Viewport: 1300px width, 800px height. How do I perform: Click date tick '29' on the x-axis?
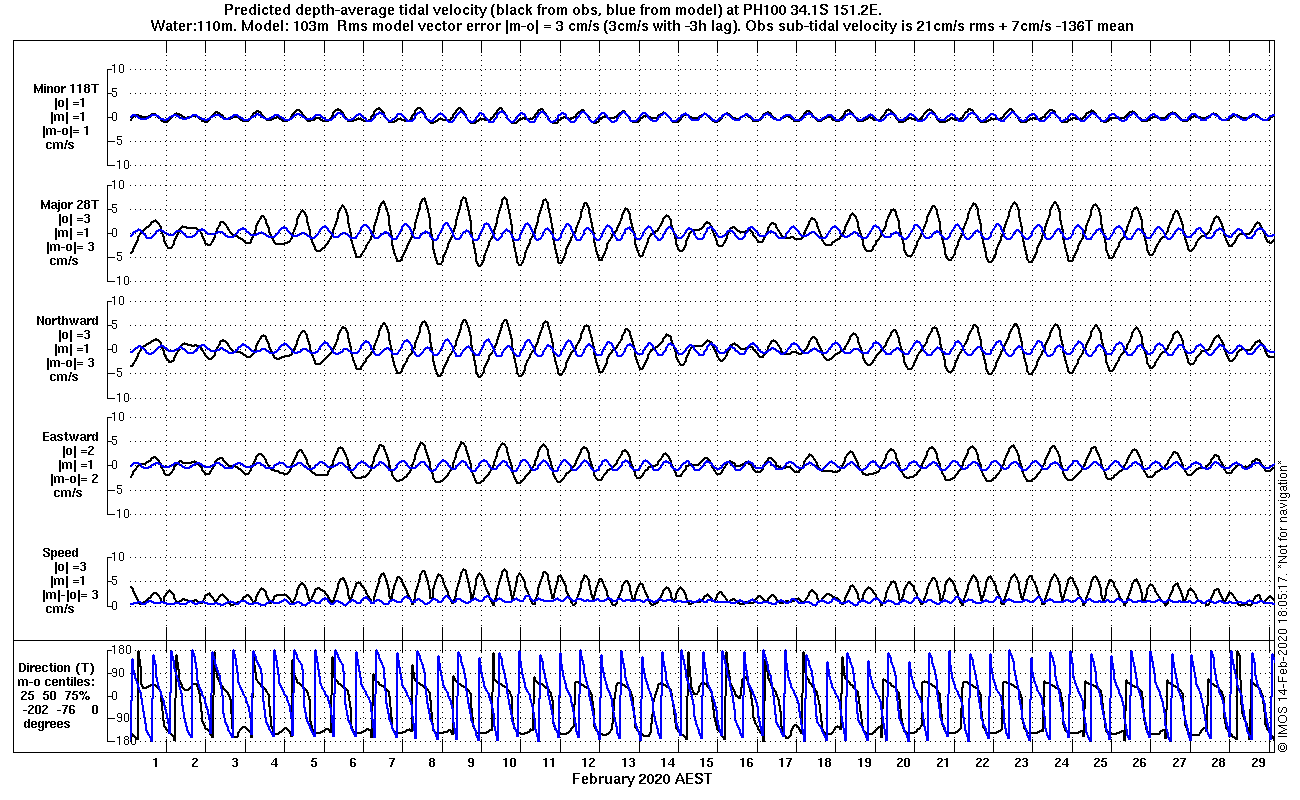coord(1257,763)
